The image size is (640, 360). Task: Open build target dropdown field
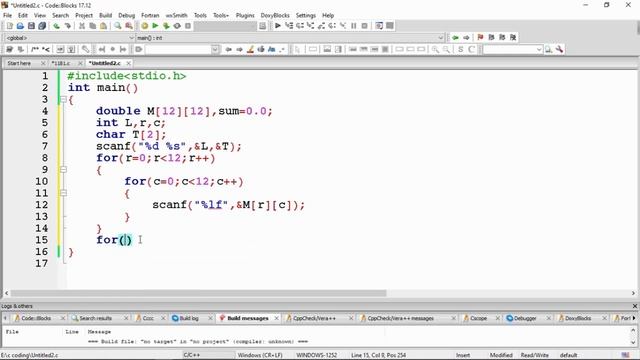225,26
